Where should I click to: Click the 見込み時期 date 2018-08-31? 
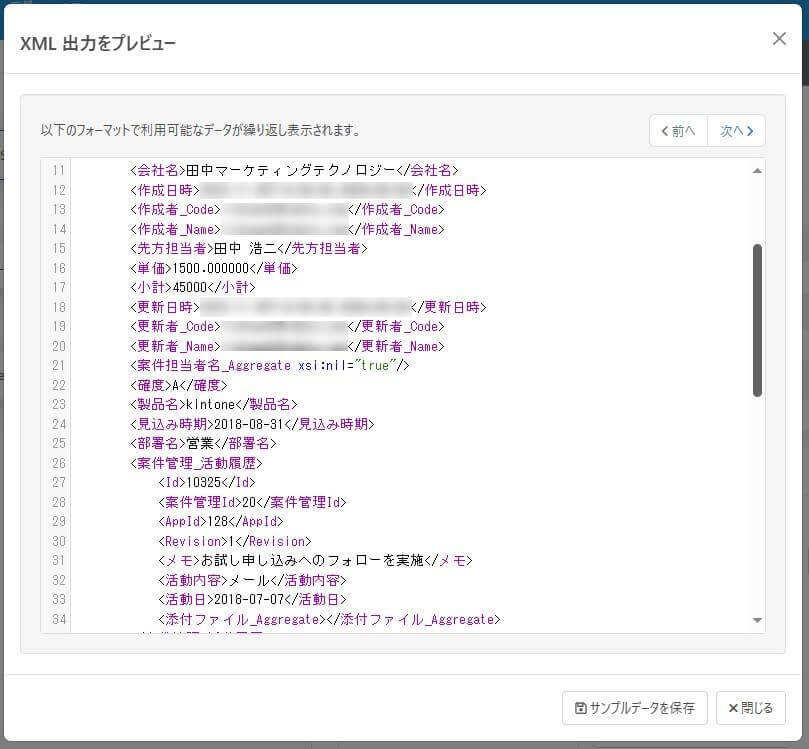249,424
